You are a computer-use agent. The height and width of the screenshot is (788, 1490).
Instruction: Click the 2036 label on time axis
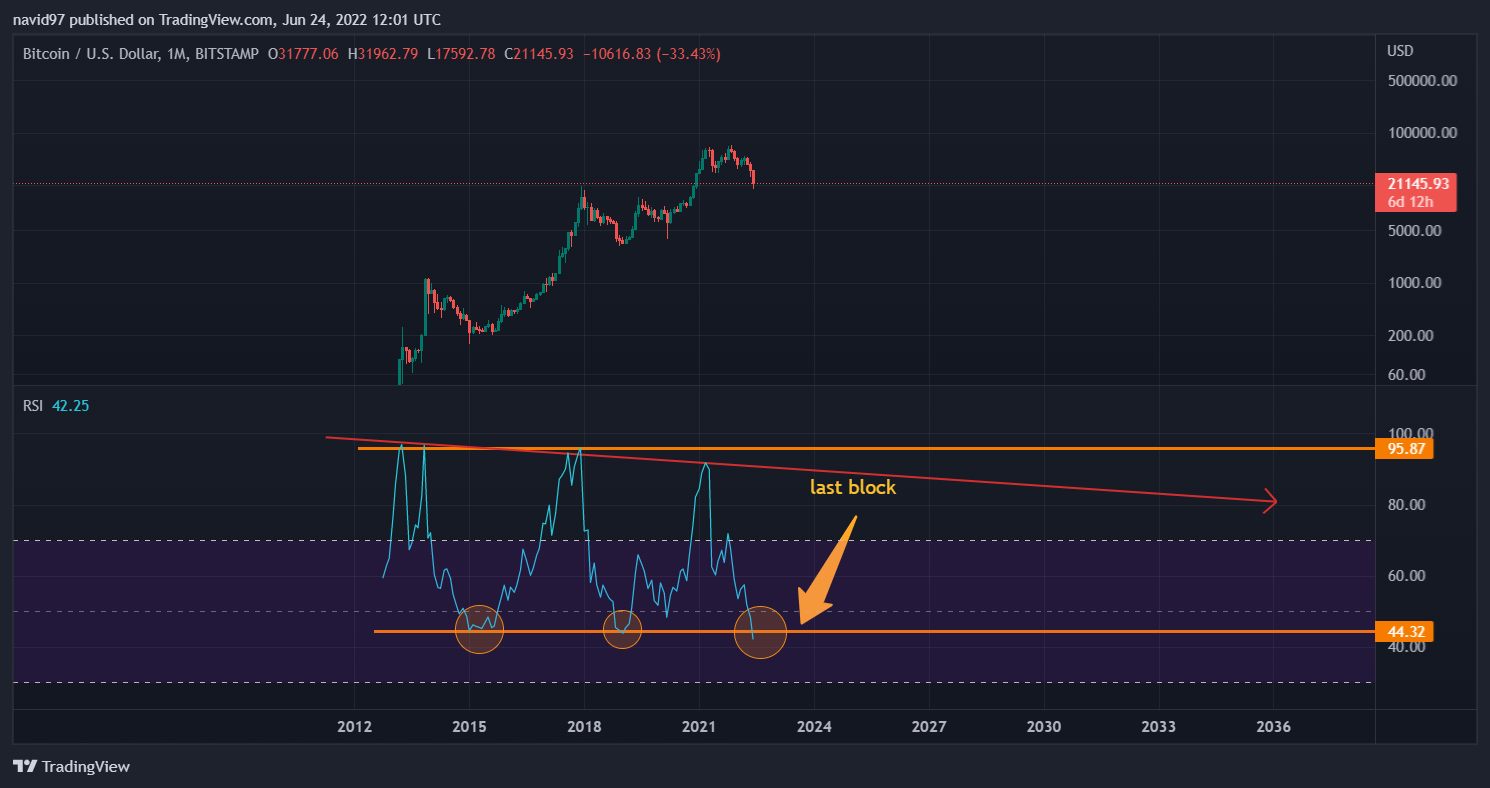point(1273,726)
